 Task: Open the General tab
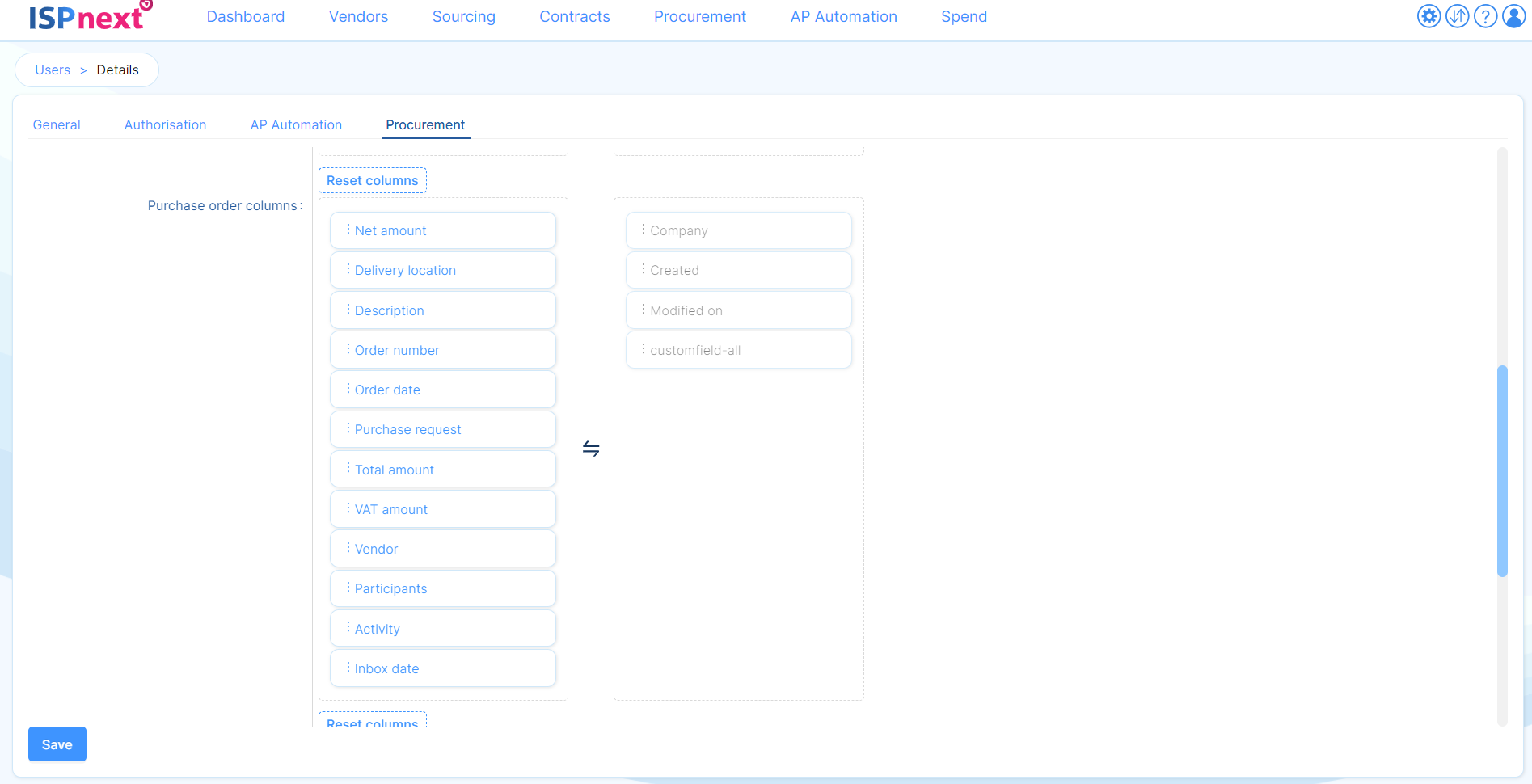(x=57, y=124)
